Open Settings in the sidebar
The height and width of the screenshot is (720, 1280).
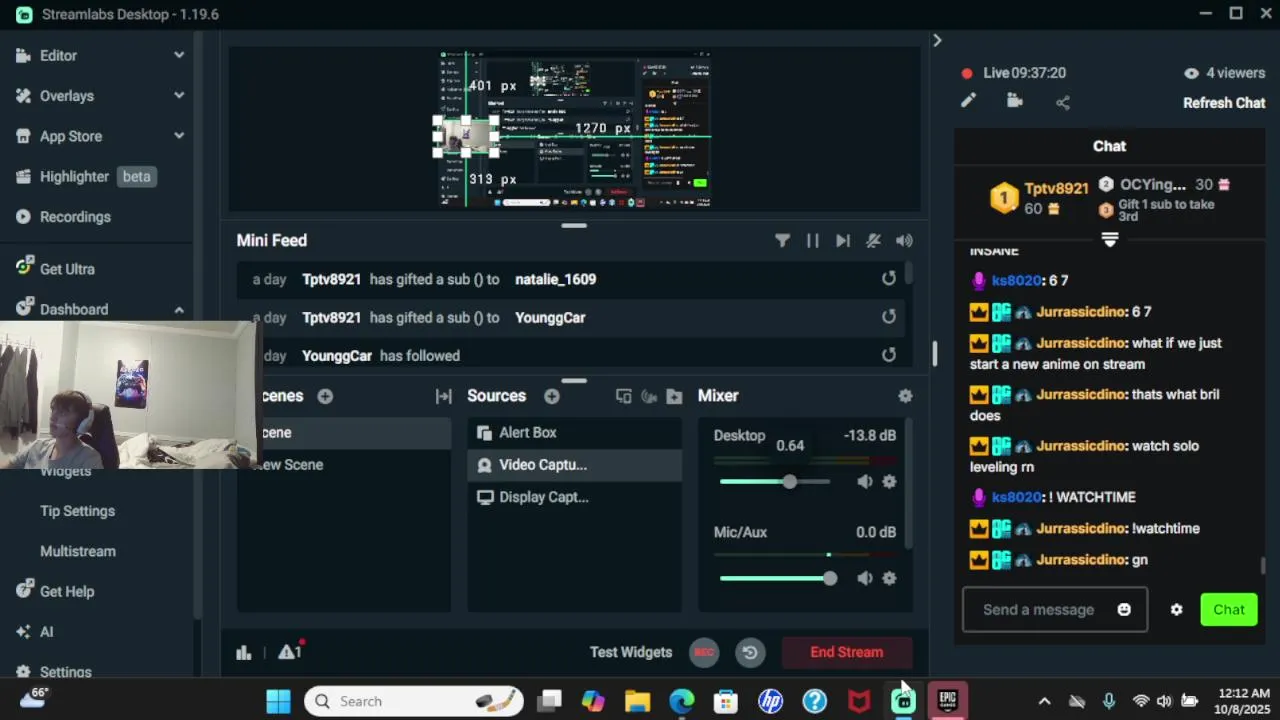(x=66, y=672)
